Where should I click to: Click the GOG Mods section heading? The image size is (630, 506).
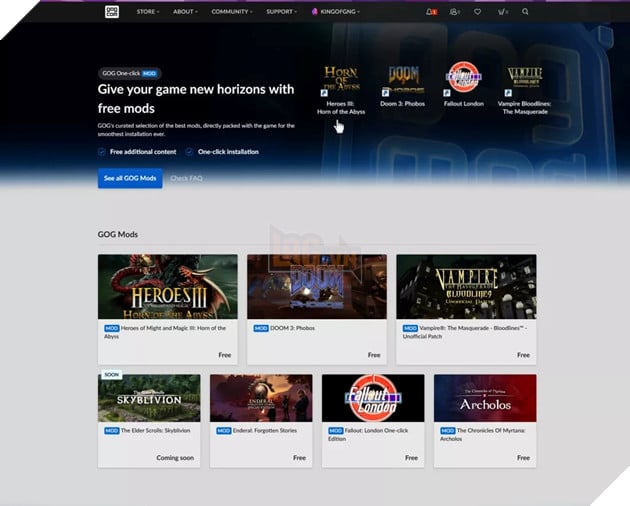point(118,234)
